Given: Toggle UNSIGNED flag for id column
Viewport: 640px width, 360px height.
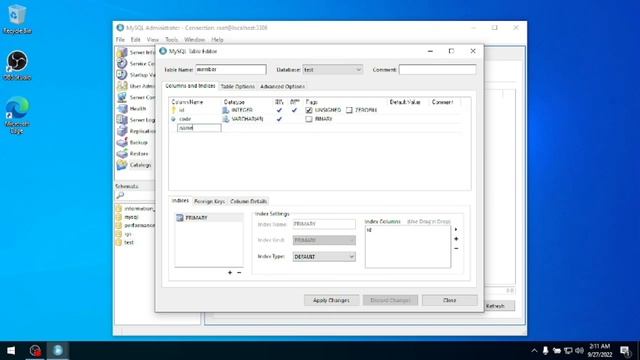Looking at the screenshot, I should point(309,110).
